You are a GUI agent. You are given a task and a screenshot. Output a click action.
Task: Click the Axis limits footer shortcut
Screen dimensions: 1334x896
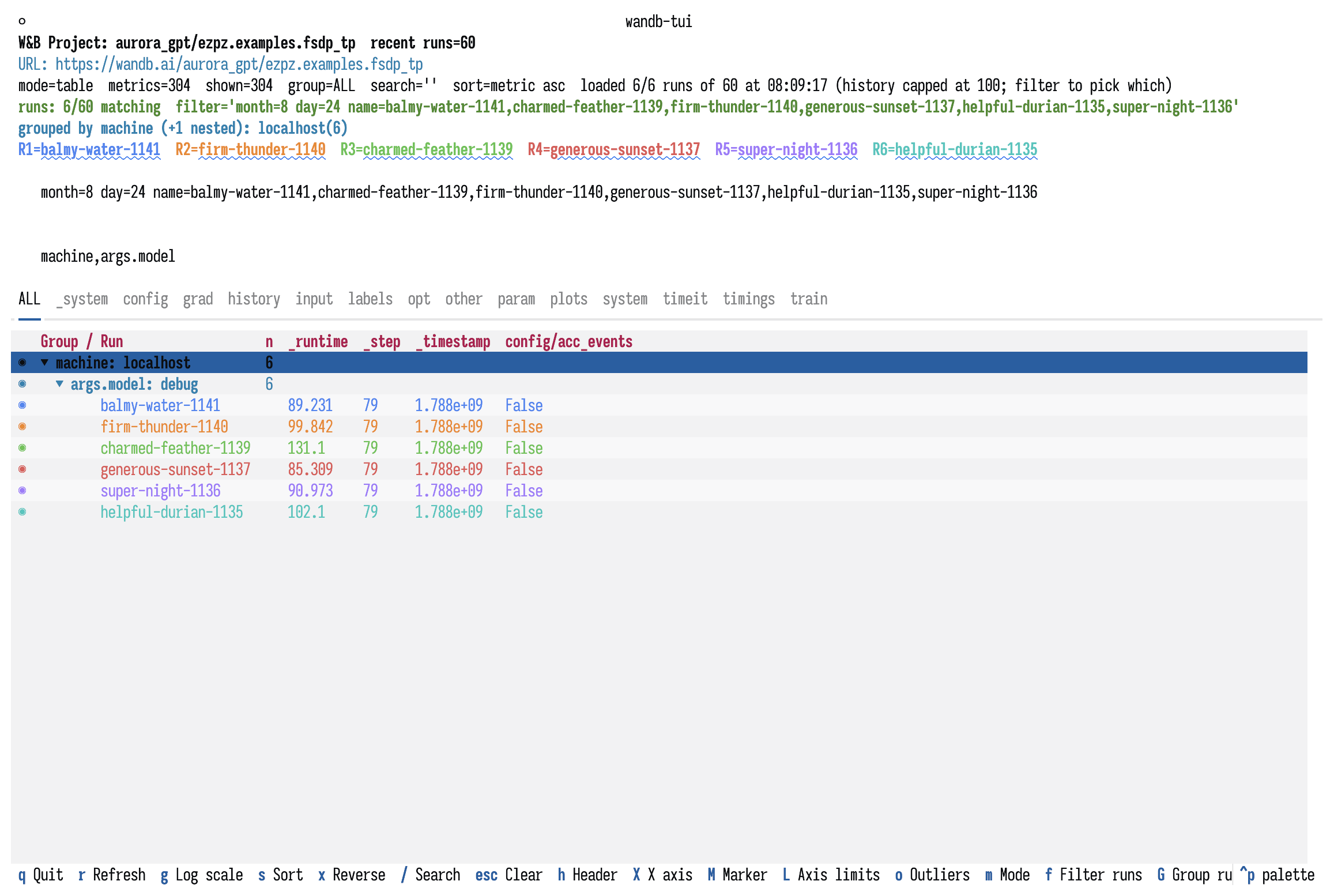click(831, 875)
